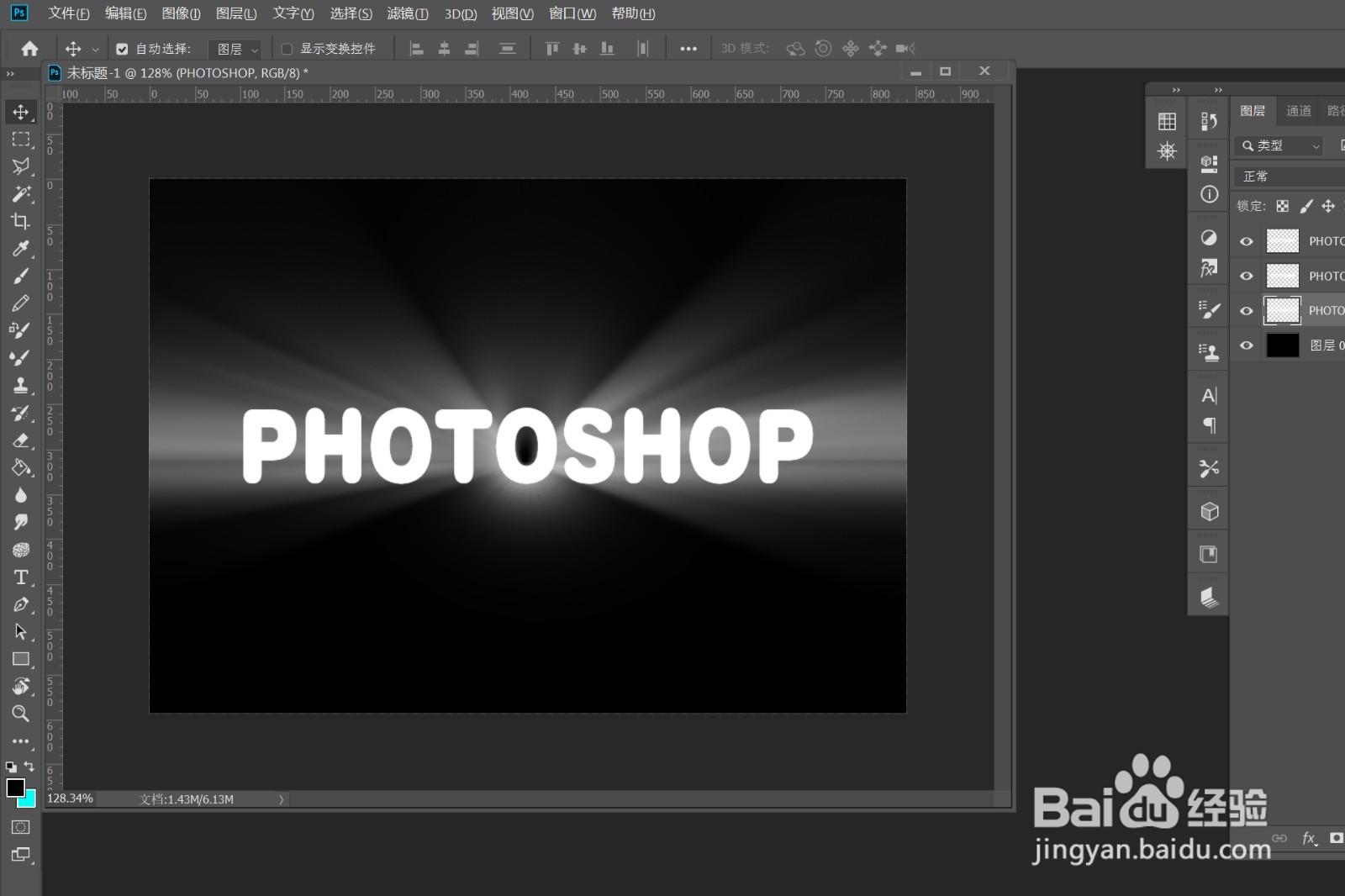Click the 128.34% zoom level field
Viewport: 1345px width, 896px height.
point(70,798)
